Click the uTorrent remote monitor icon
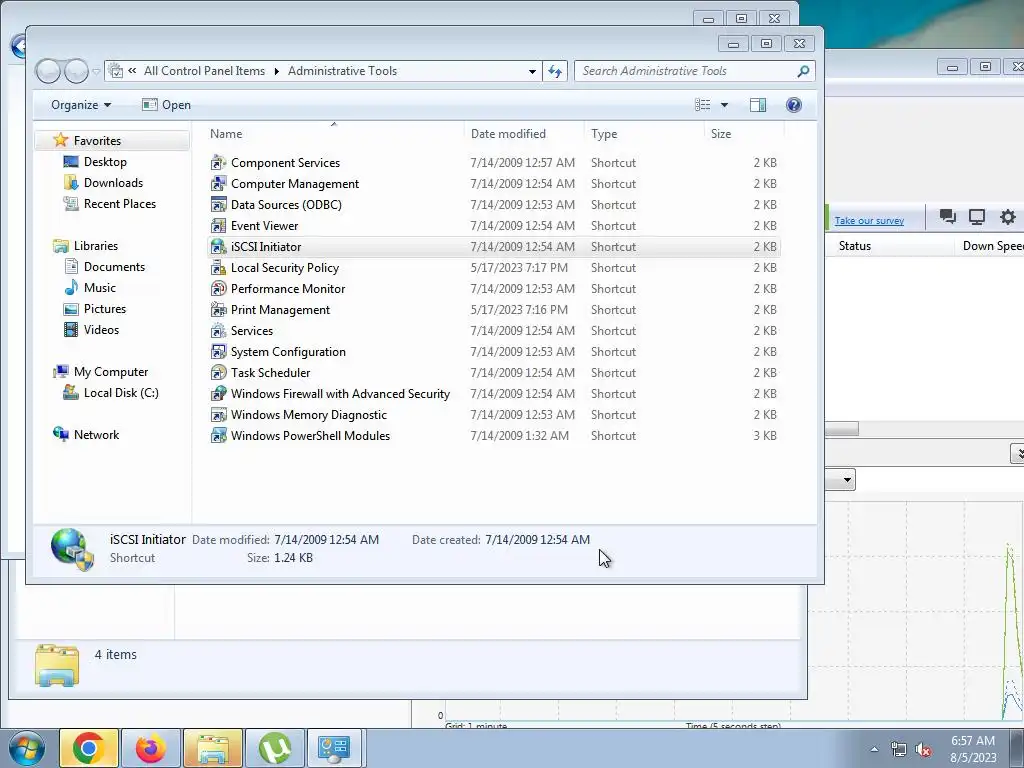 977,217
